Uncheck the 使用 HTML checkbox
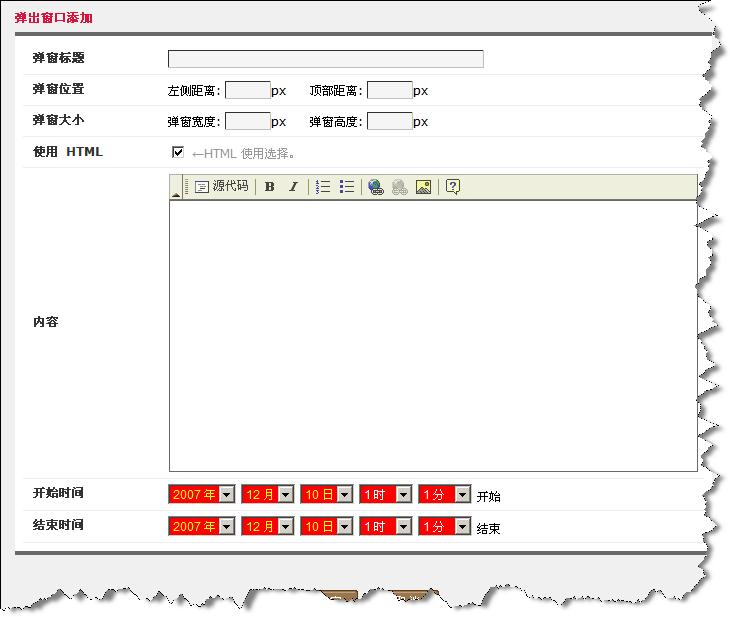The image size is (730, 617). 178,152
